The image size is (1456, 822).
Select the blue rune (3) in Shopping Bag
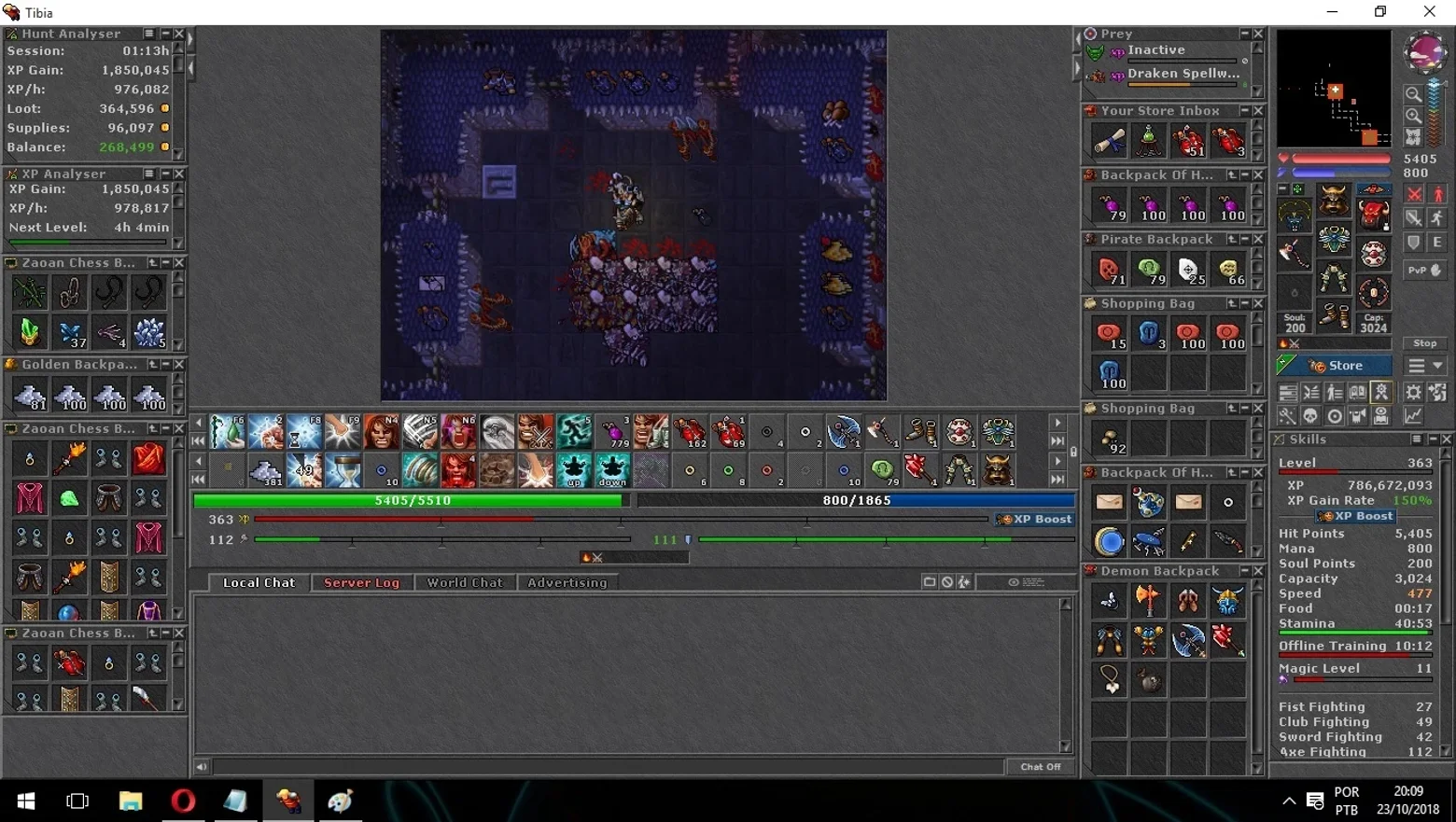click(1149, 334)
